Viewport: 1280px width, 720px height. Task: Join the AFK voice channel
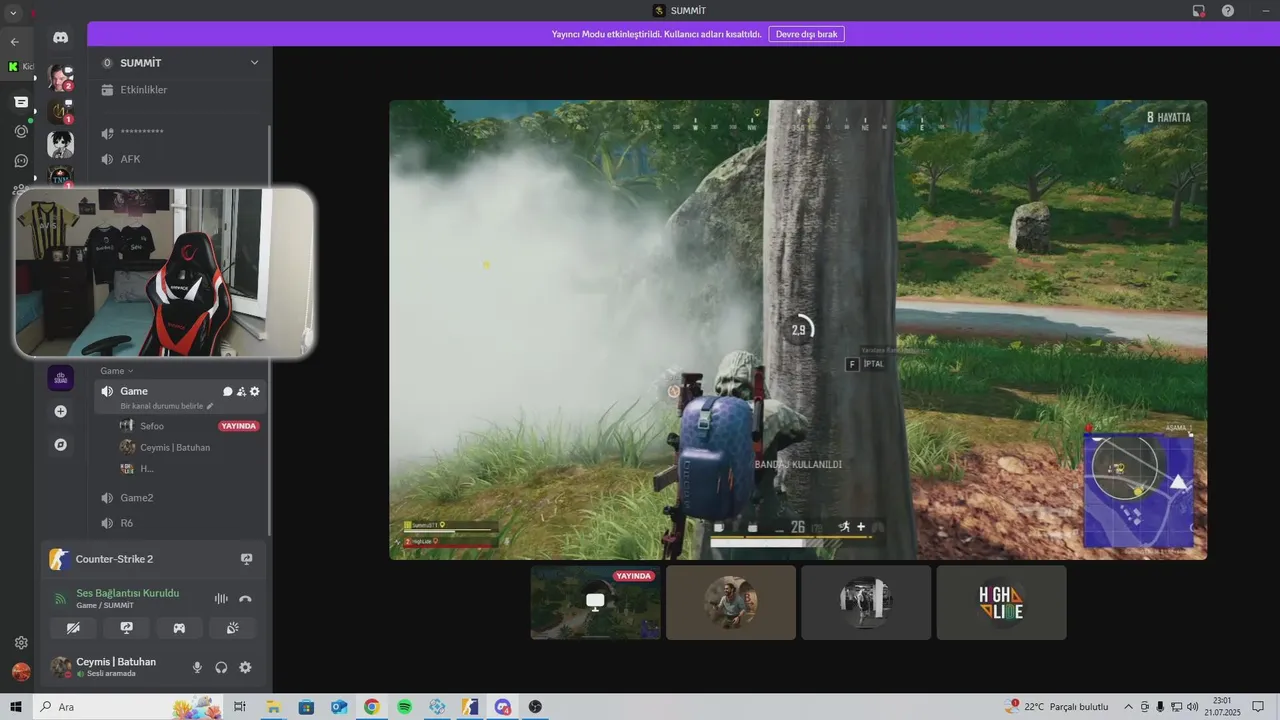[130, 159]
